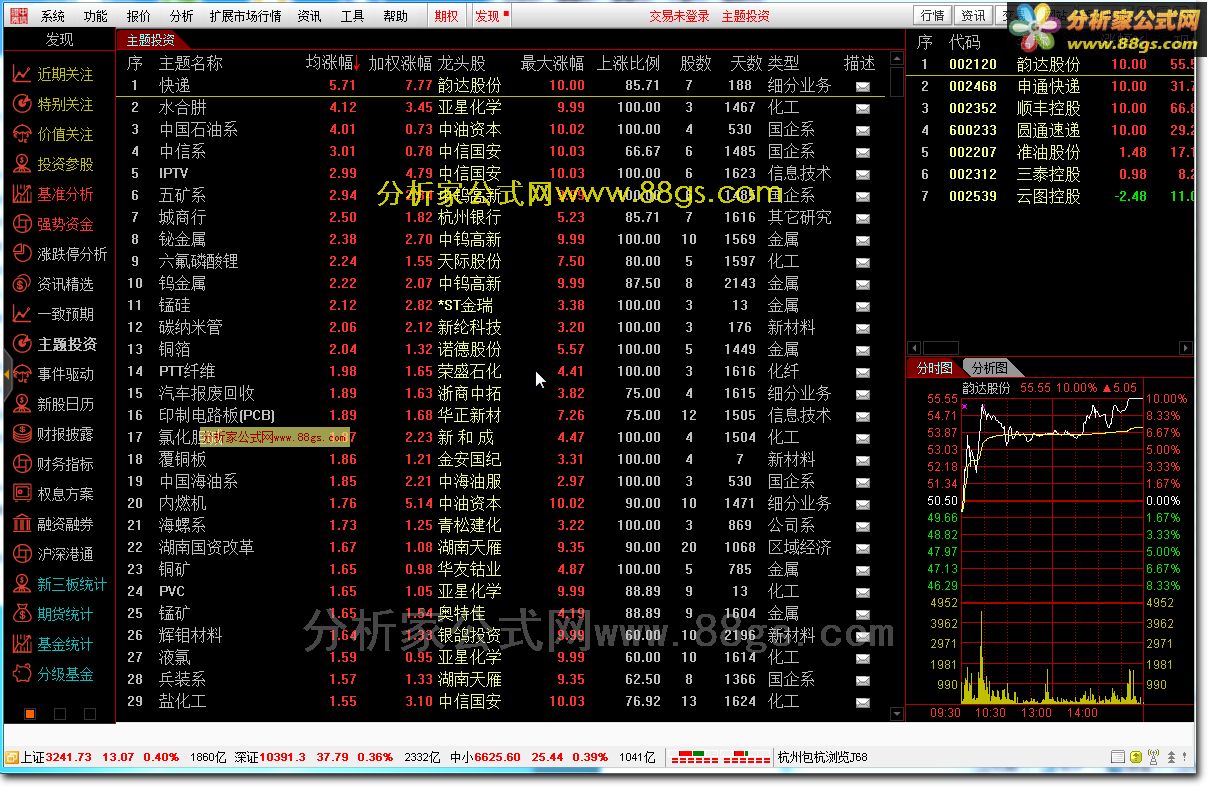Open the 报价 menu
Screen dimensions: 1209x787
click(x=139, y=16)
